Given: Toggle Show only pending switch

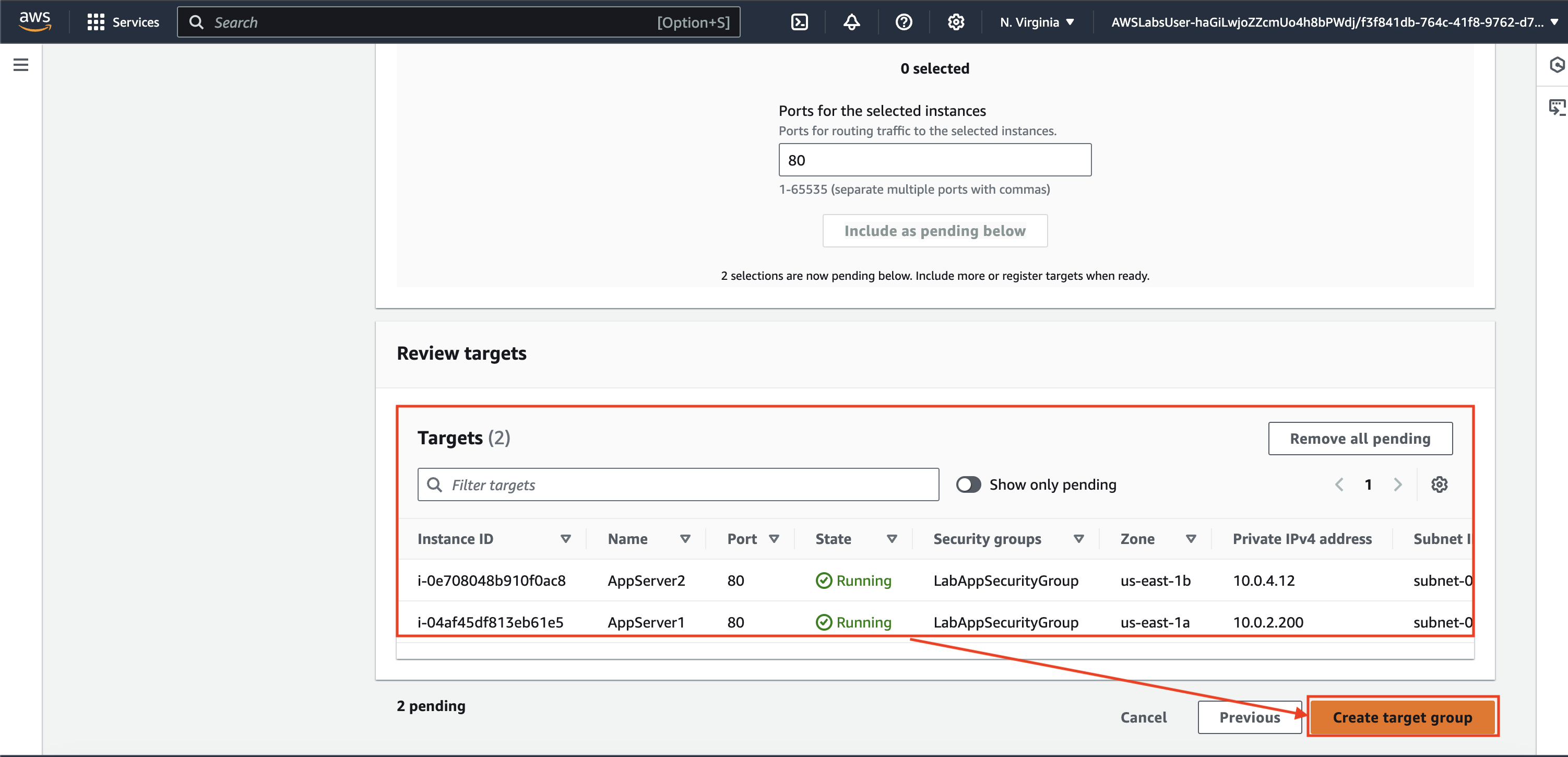Looking at the screenshot, I should [x=968, y=485].
